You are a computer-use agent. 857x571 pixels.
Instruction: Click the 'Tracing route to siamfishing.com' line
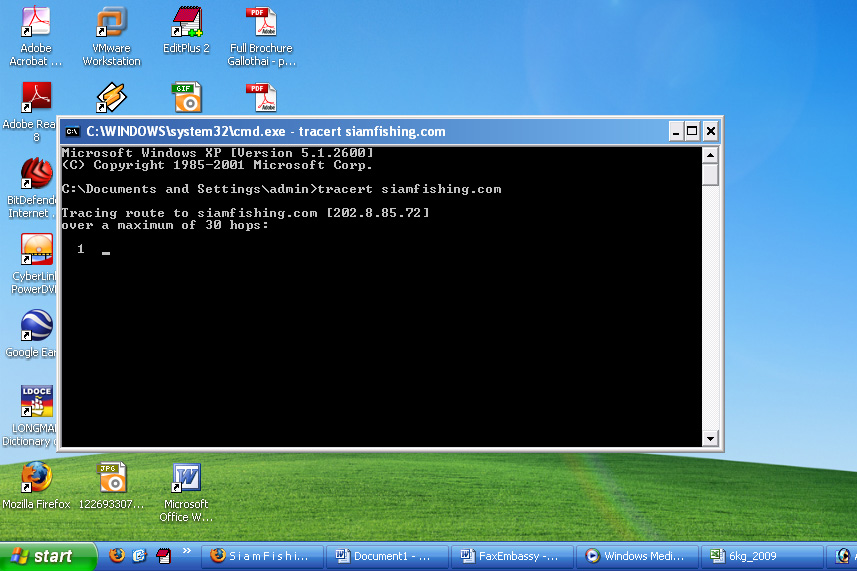pyautogui.click(x=245, y=213)
